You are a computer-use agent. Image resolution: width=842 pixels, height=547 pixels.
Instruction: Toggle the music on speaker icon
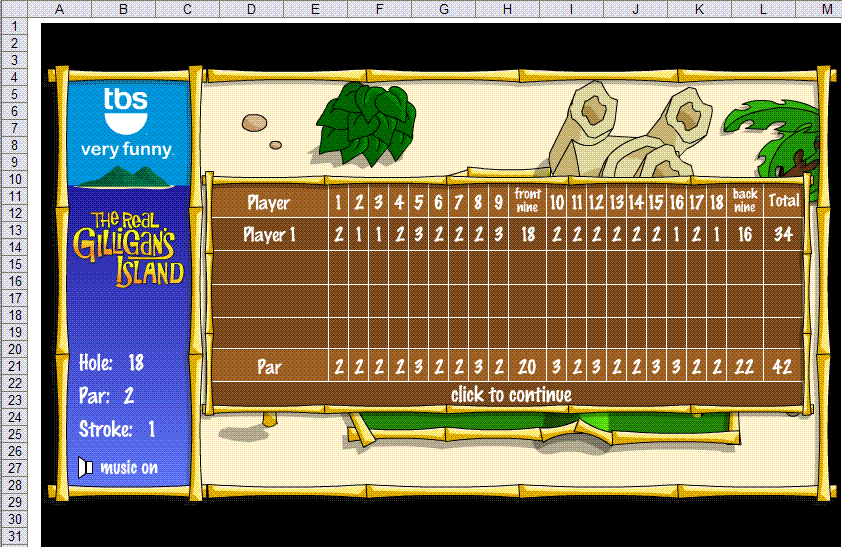[85, 468]
